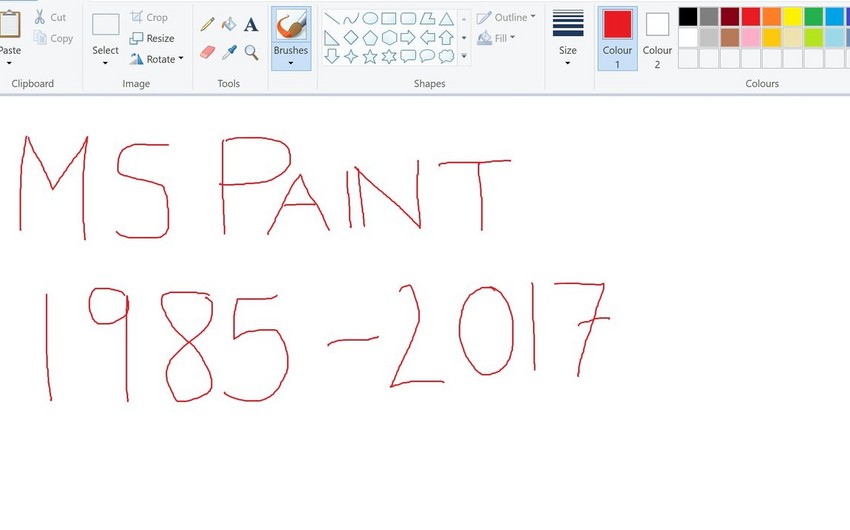
Task: Click the Resize button
Action: tap(152, 38)
